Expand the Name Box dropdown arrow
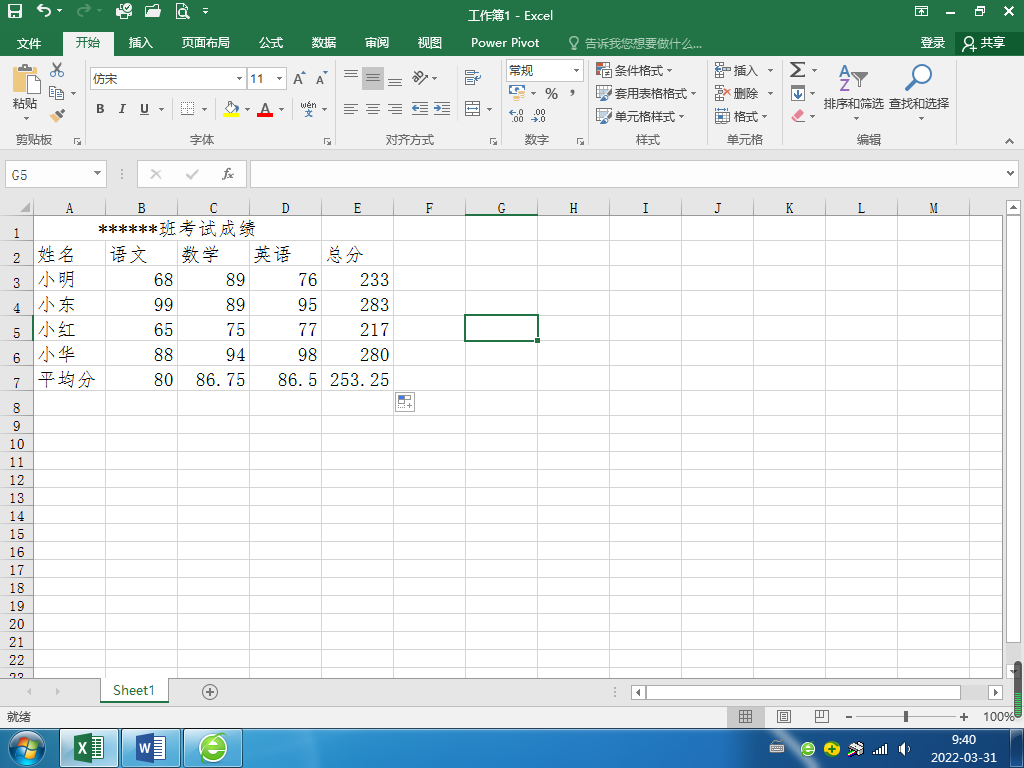 click(97, 174)
